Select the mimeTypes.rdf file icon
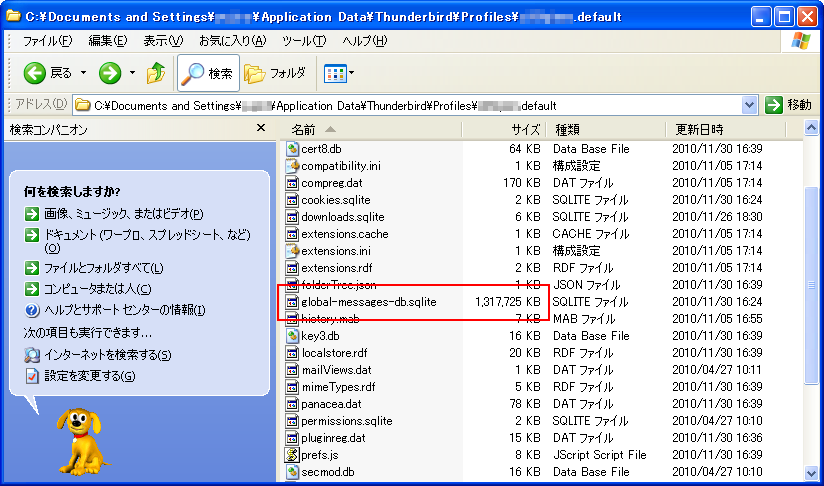This screenshot has width=824, height=486. tap(292, 387)
